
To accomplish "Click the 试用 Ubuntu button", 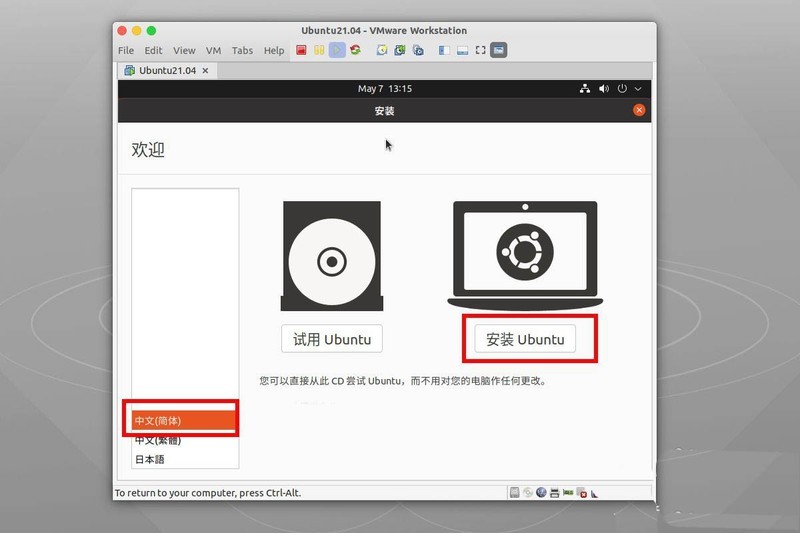I will pos(331,339).
